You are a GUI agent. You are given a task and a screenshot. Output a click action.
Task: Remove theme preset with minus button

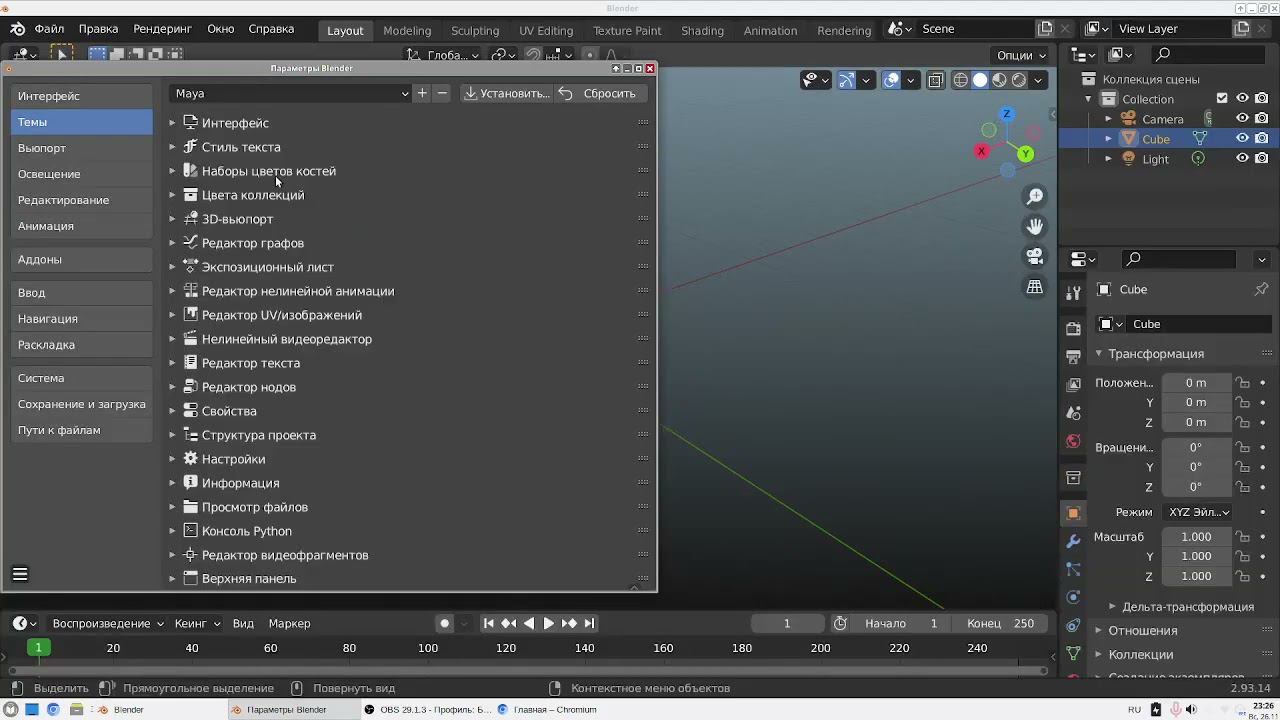point(442,93)
